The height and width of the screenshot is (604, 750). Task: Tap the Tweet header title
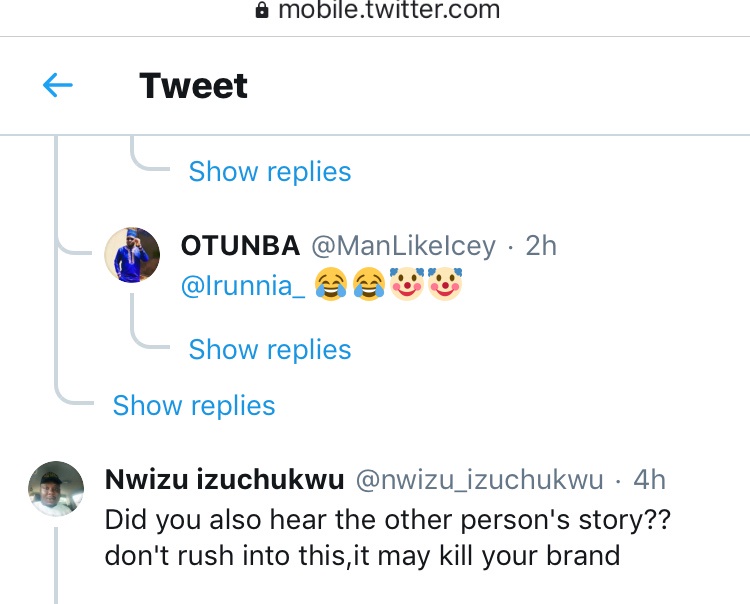click(194, 86)
